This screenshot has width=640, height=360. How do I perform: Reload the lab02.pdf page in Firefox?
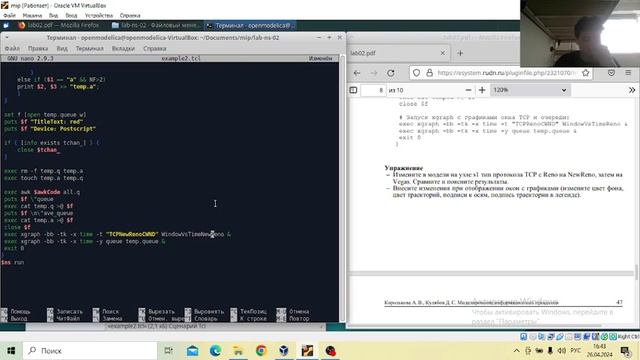[x=391, y=73]
